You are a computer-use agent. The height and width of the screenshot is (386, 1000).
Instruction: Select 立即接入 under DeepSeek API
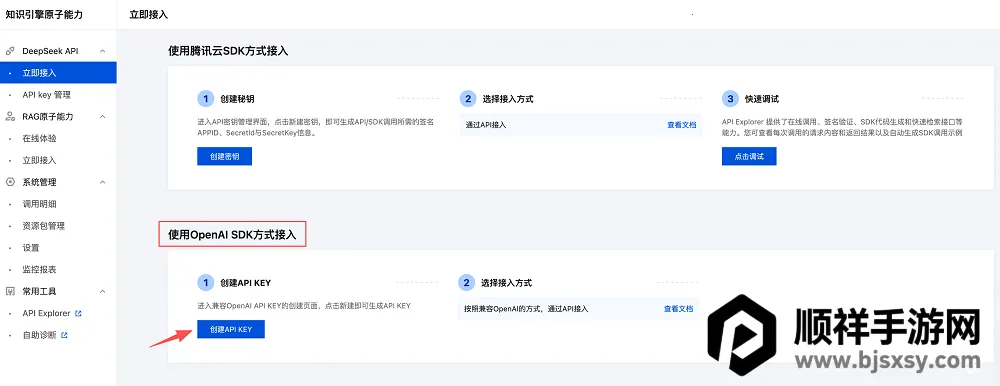click(x=58, y=73)
